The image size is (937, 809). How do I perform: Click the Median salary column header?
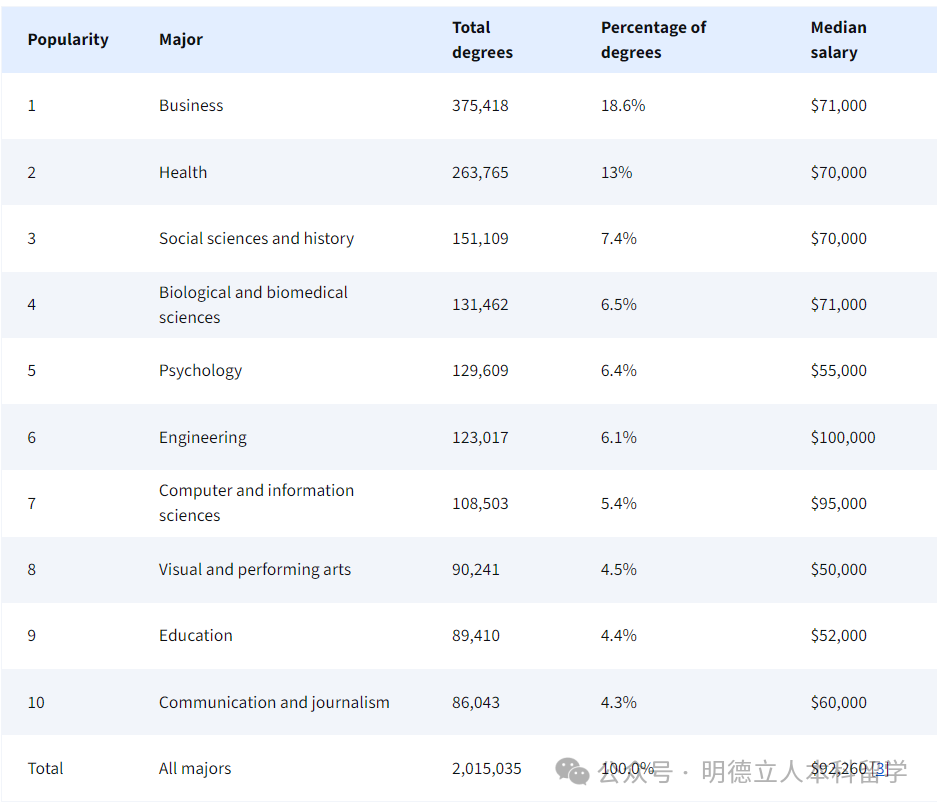[x=838, y=40]
